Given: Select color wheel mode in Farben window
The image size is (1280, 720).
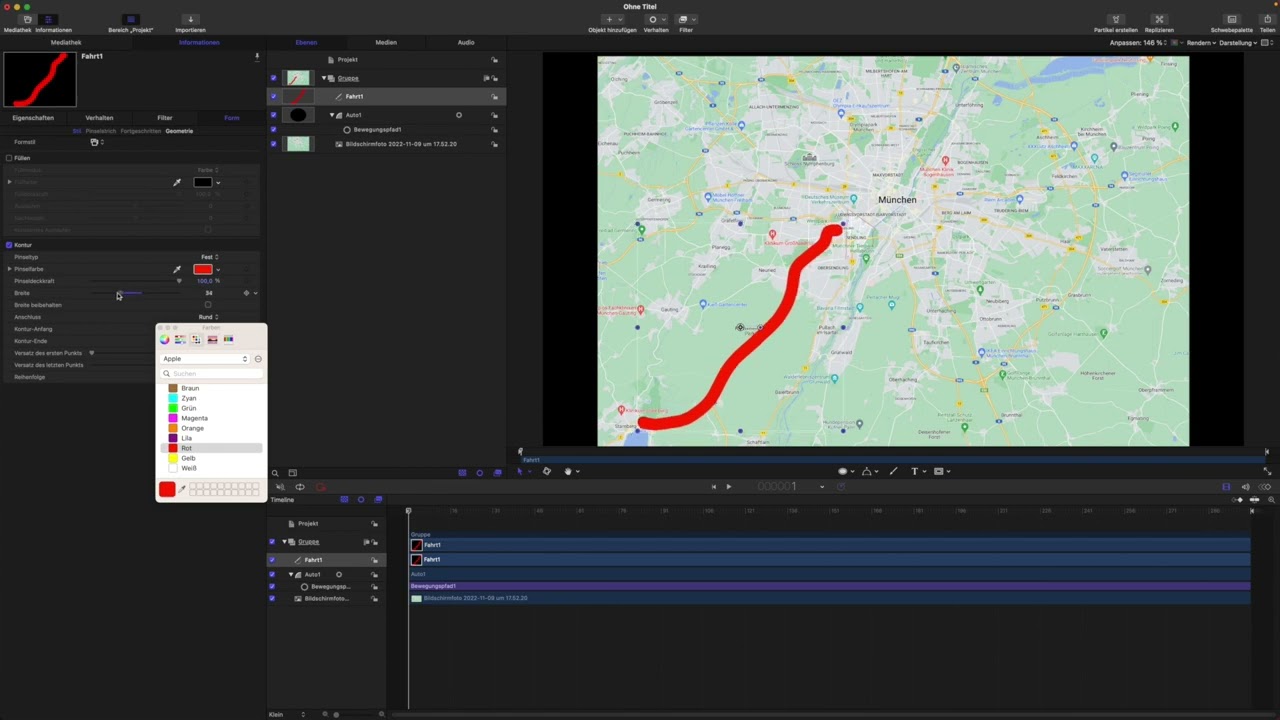Looking at the screenshot, I should [x=165, y=339].
